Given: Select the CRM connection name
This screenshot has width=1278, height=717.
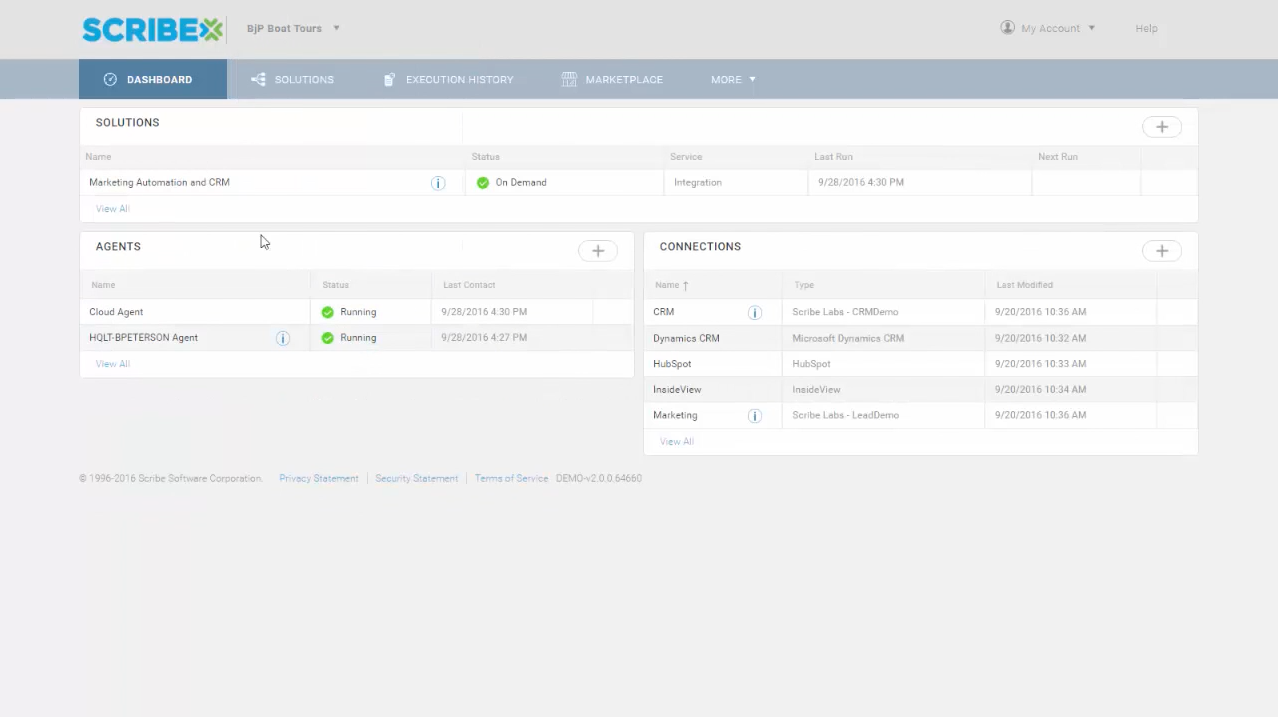Looking at the screenshot, I should [x=663, y=312].
